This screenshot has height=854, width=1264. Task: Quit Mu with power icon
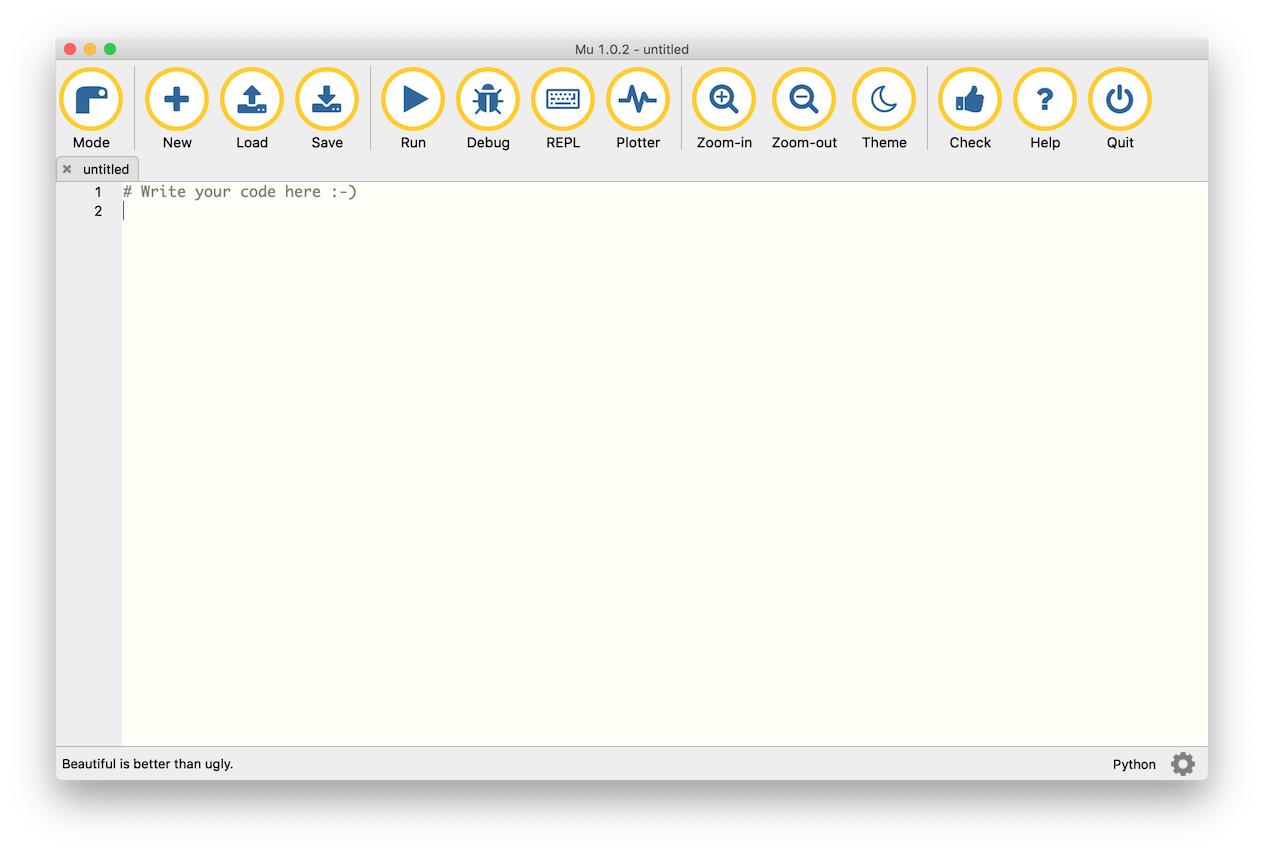tap(1120, 99)
